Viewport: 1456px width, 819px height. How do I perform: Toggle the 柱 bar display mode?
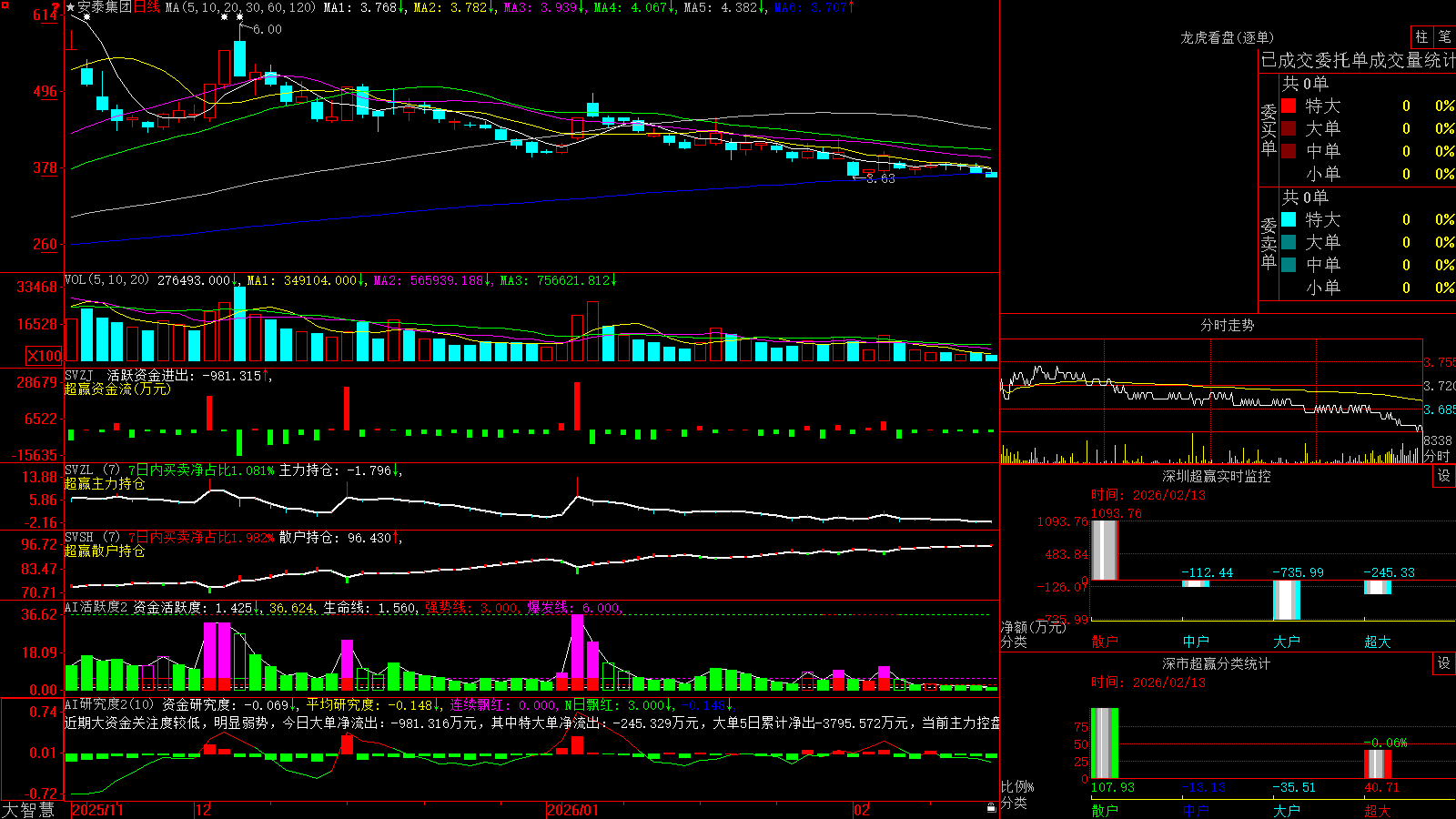click(x=1421, y=37)
